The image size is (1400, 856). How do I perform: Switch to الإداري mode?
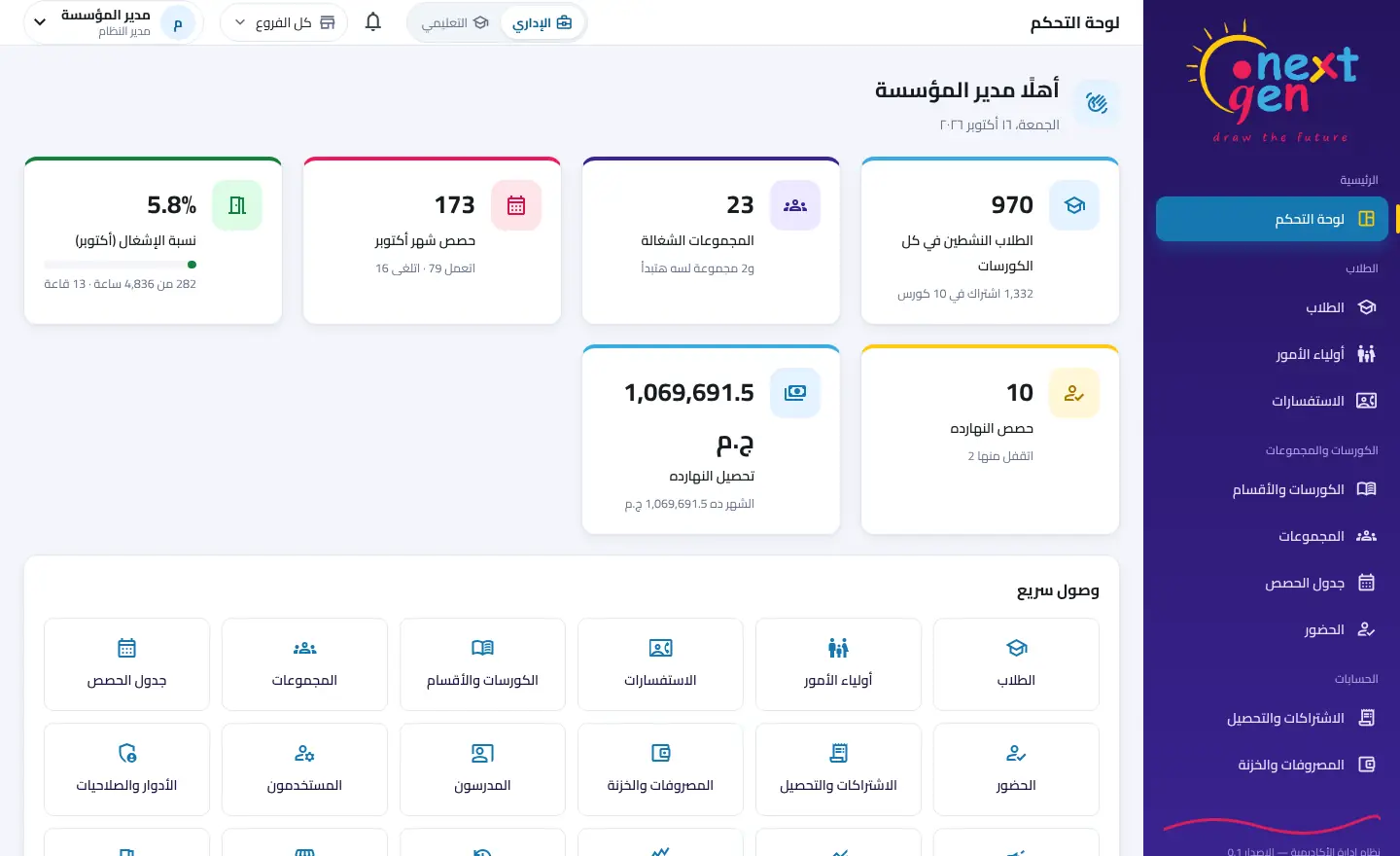(x=542, y=22)
